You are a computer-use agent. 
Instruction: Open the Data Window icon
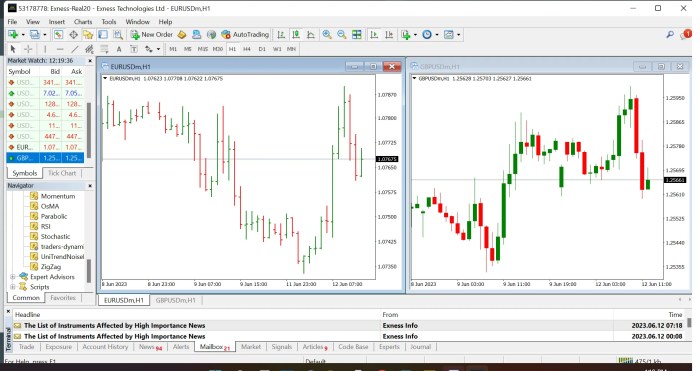73,34
